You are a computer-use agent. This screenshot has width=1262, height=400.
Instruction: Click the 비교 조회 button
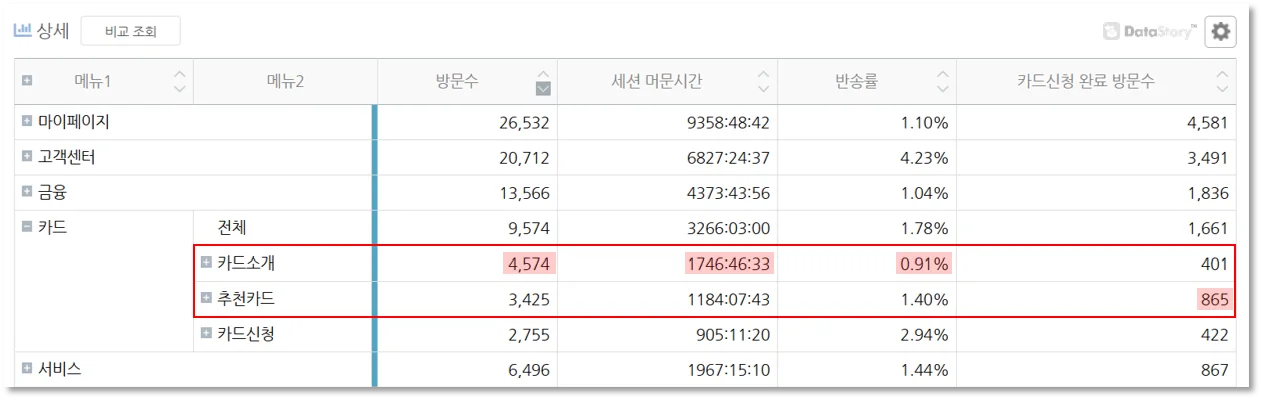130,31
